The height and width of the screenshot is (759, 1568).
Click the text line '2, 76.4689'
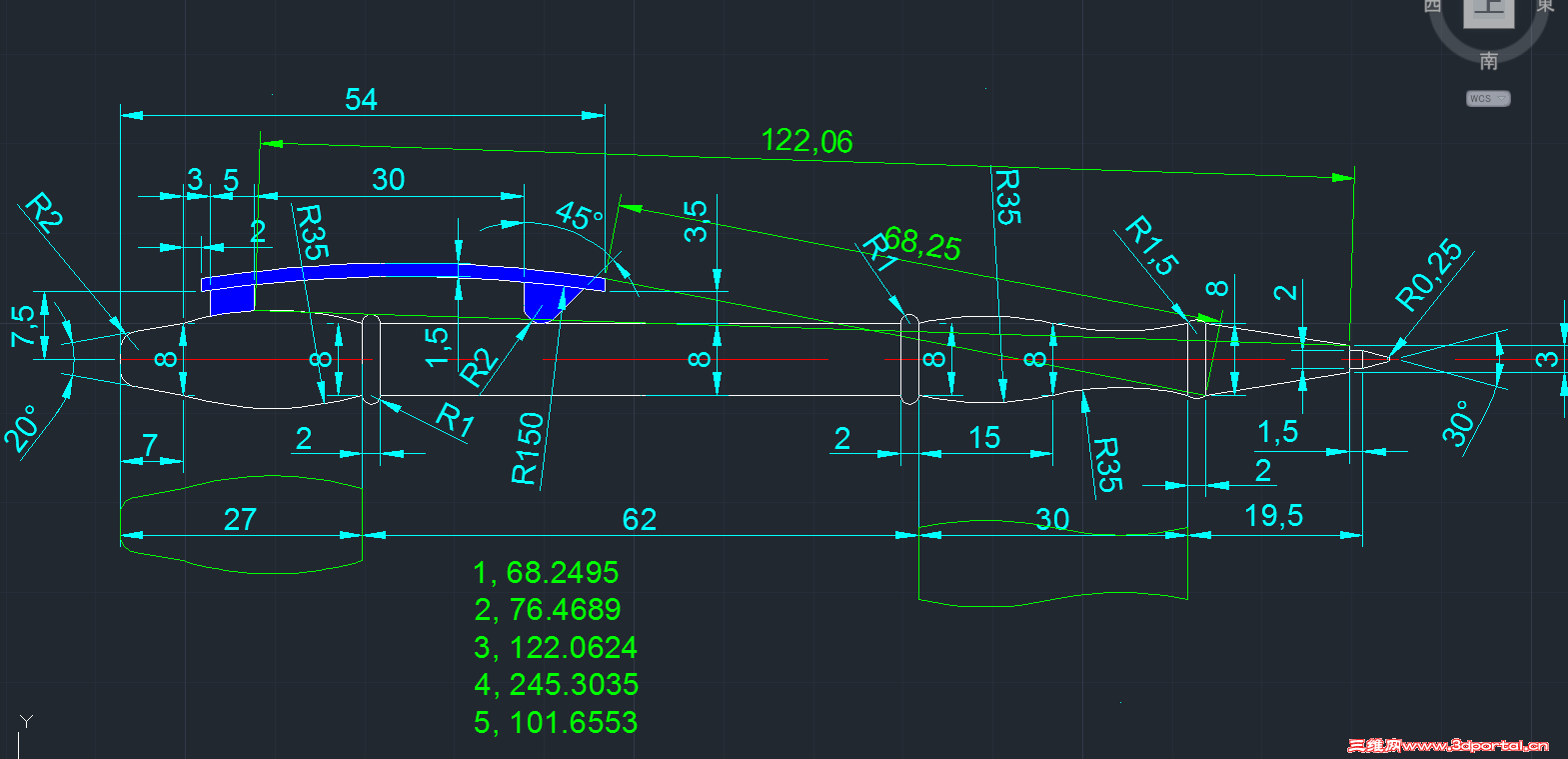point(548,610)
